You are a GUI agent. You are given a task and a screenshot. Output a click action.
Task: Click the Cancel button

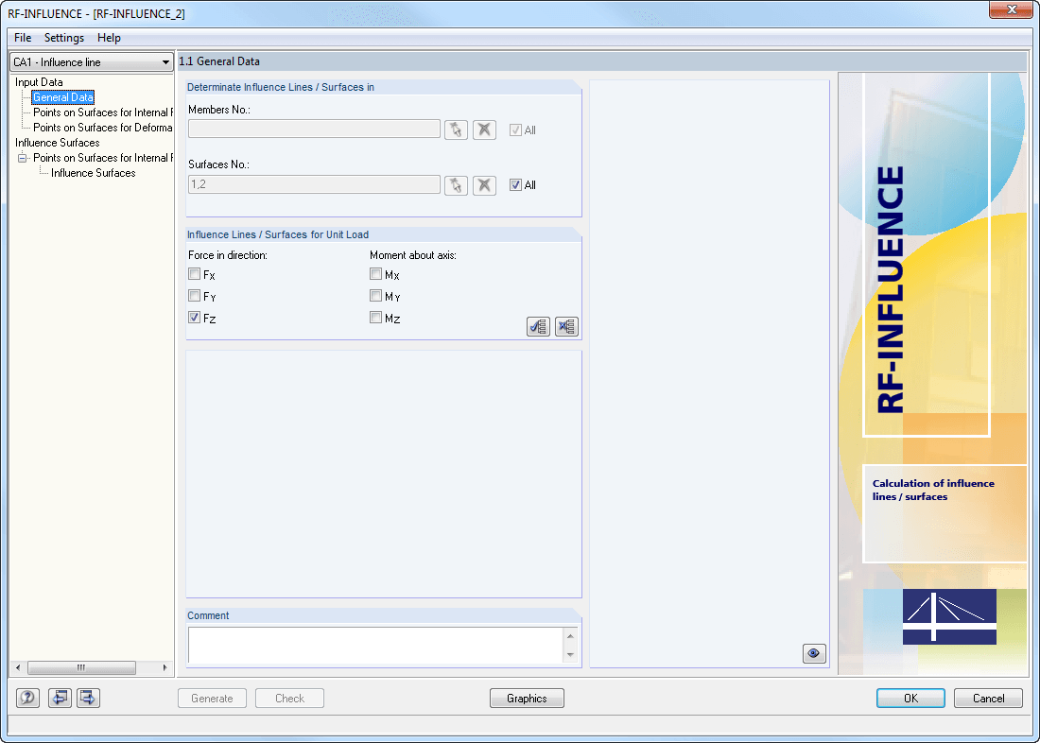(x=988, y=698)
